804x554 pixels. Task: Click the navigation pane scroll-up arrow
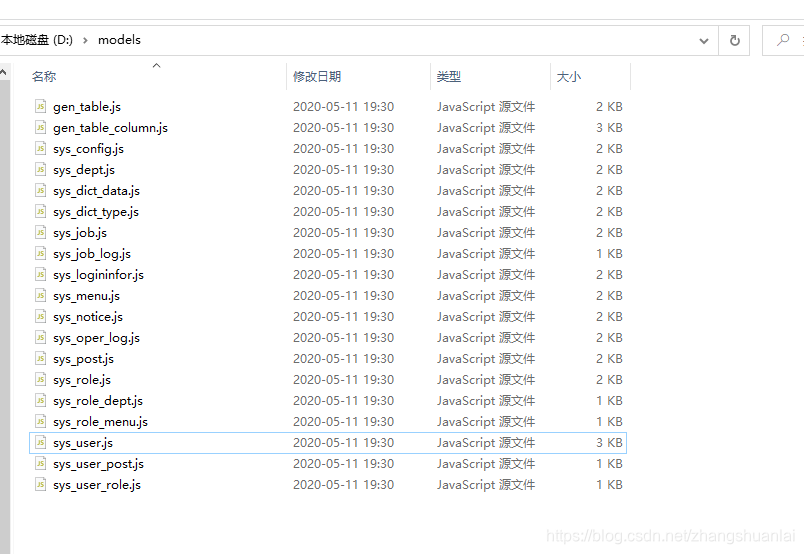click(3, 72)
